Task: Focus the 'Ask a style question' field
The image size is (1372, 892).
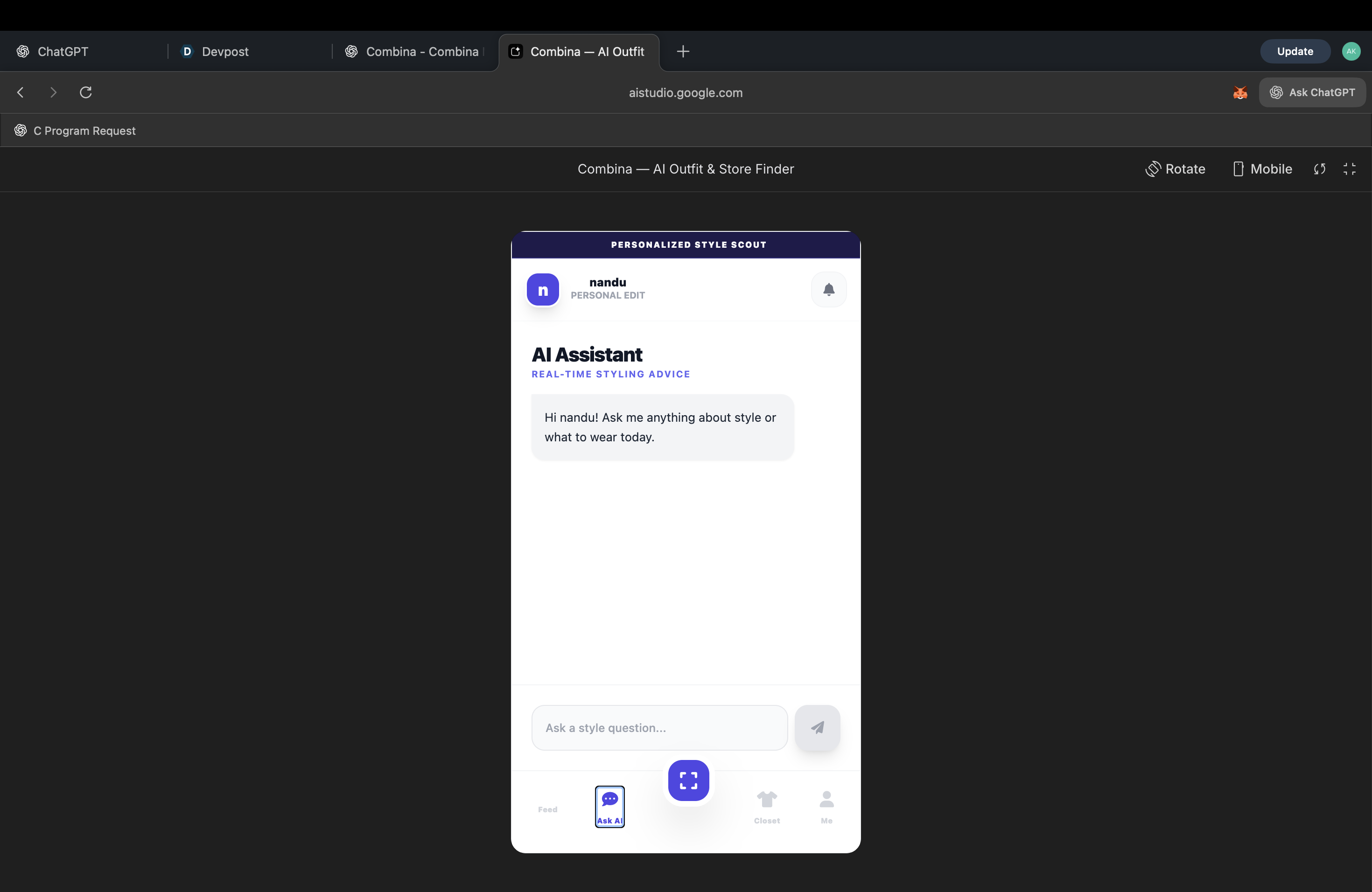Action: click(x=659, y=727)
